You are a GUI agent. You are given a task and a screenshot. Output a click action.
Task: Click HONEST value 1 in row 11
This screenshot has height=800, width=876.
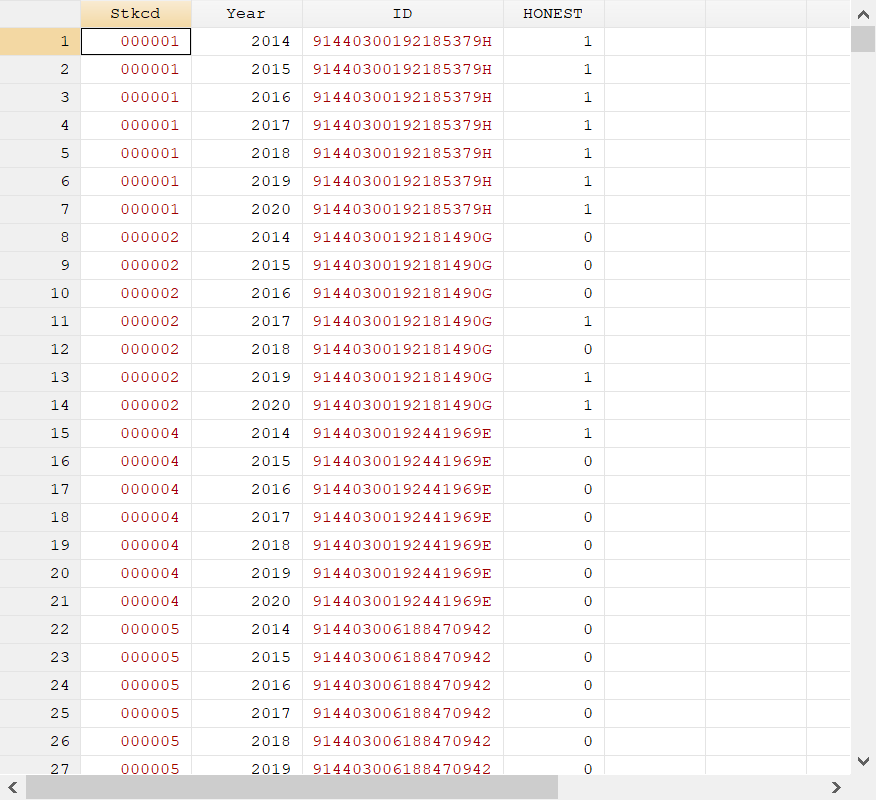click(554, 321)
